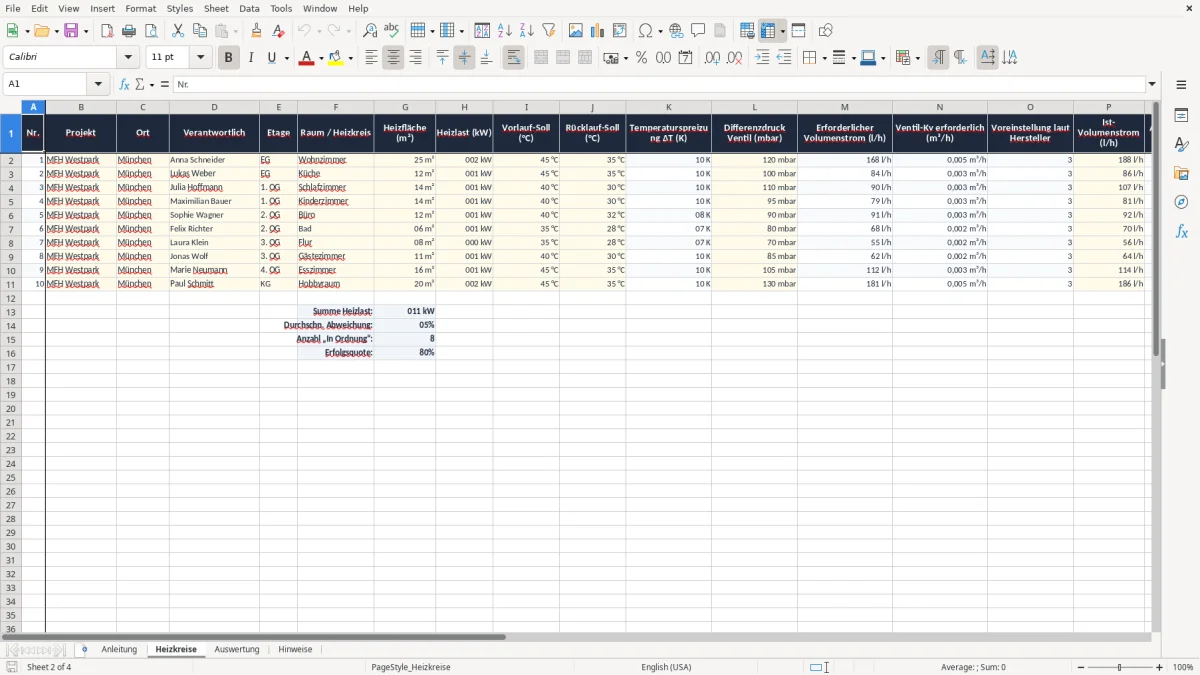Switch to the Auswertung sheet tab
1200x675 pixels.
pyautogui.click(x=237, y=649)
